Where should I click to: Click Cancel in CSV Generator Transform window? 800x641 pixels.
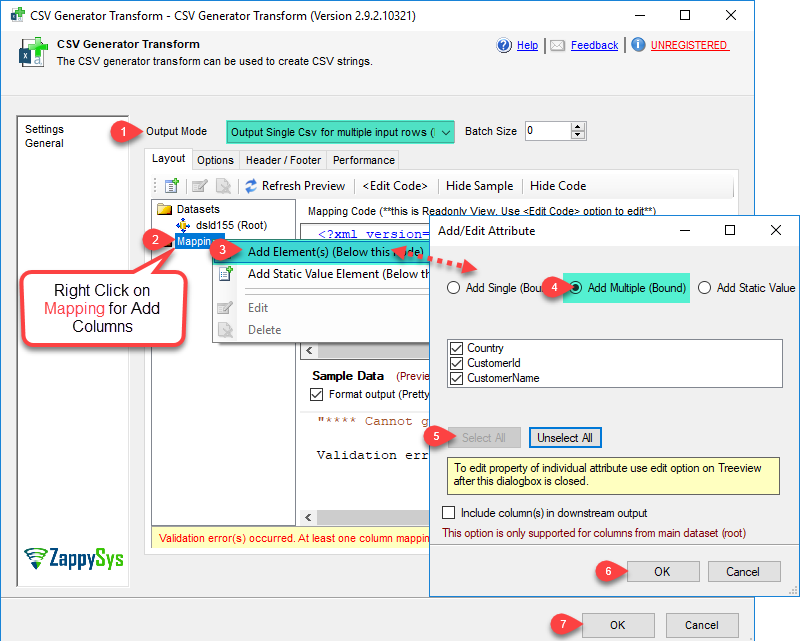[702, 625]
